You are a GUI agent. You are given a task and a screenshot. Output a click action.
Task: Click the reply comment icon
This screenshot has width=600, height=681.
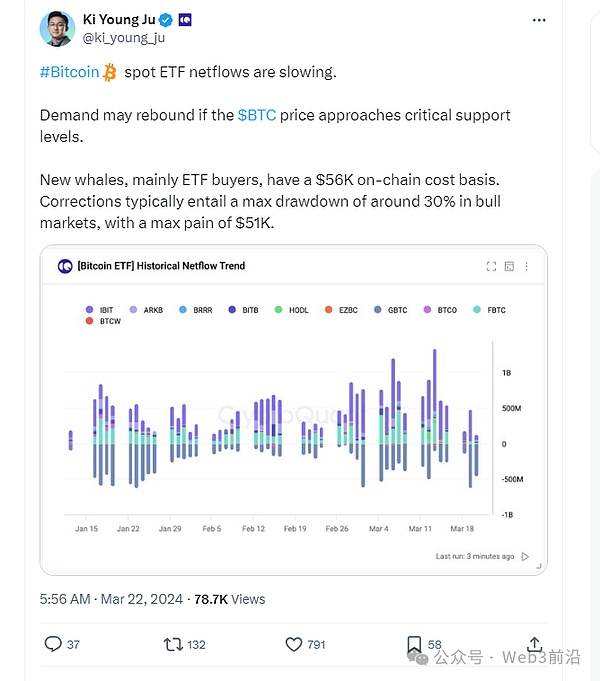[x=53, y=644]
